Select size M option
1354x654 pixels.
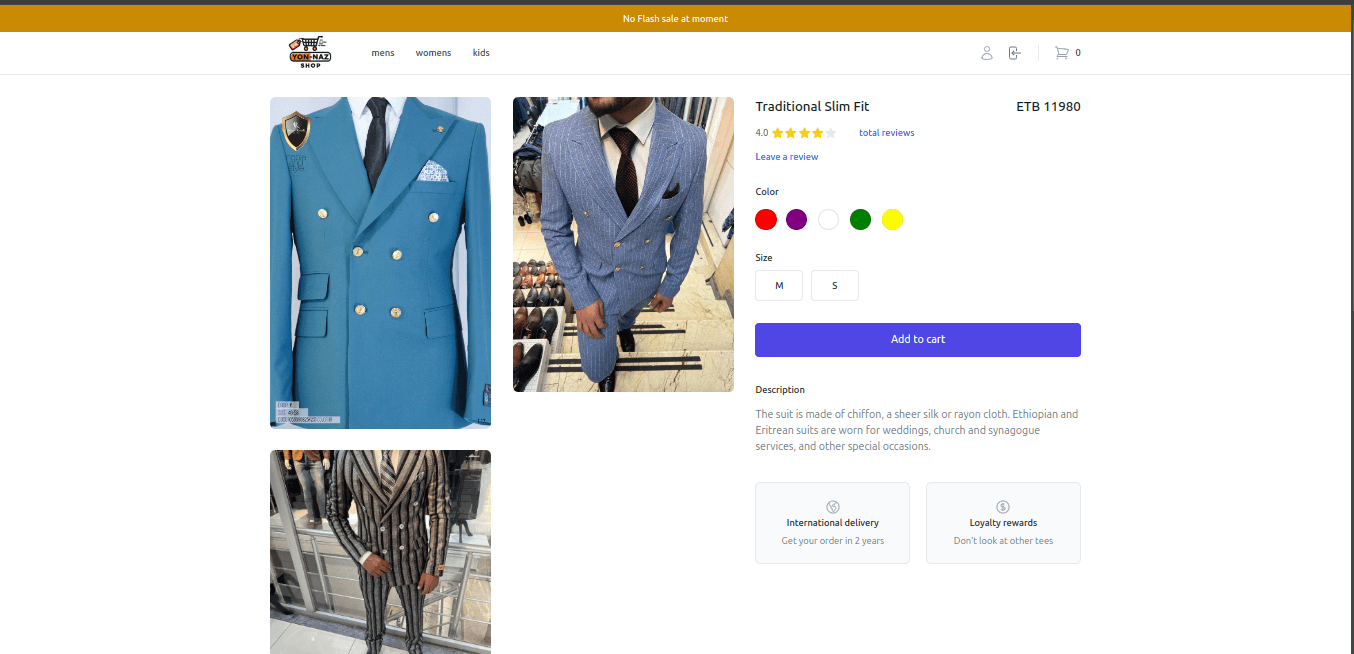779,285
